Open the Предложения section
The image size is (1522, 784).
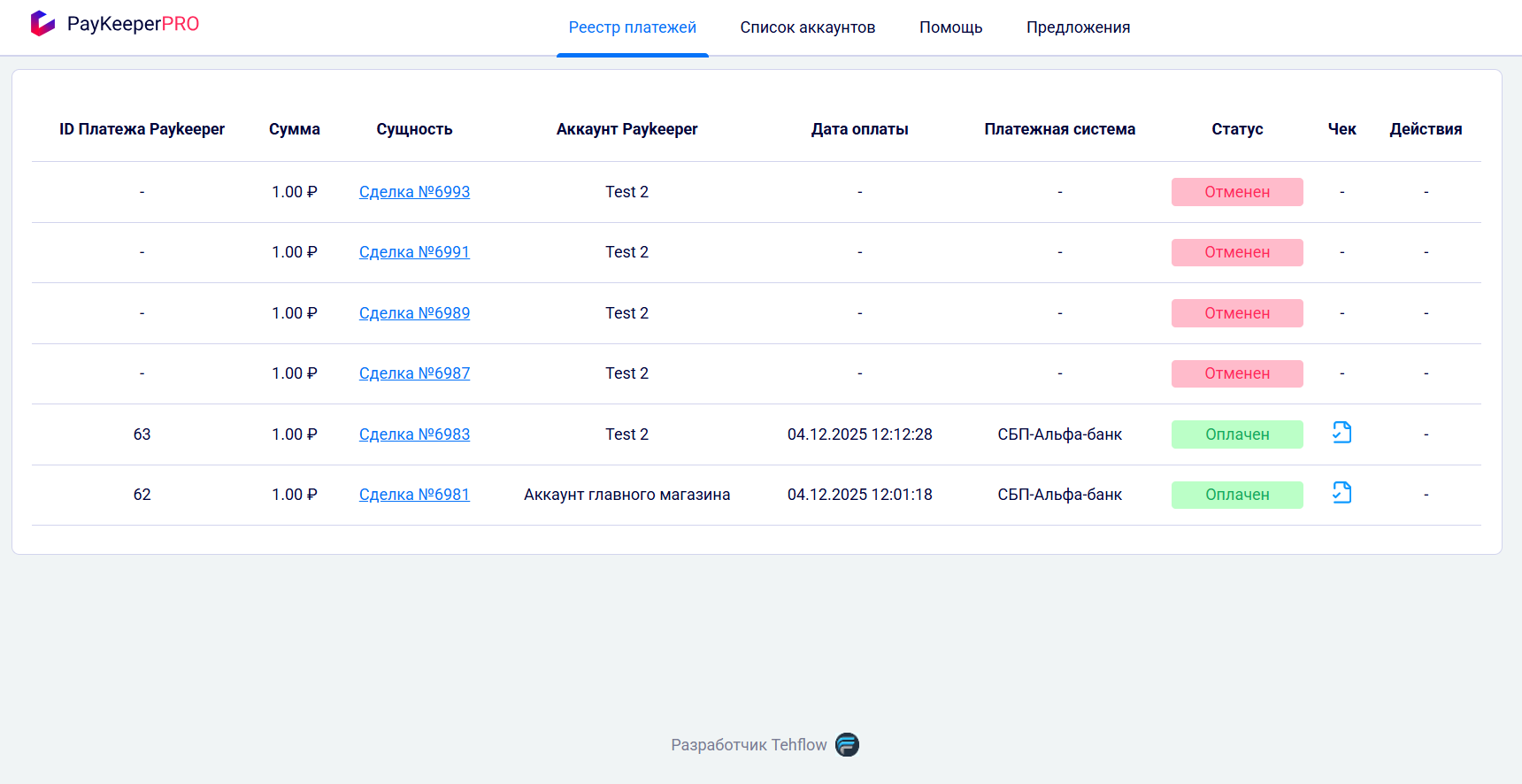click(x=1078, y=27)
